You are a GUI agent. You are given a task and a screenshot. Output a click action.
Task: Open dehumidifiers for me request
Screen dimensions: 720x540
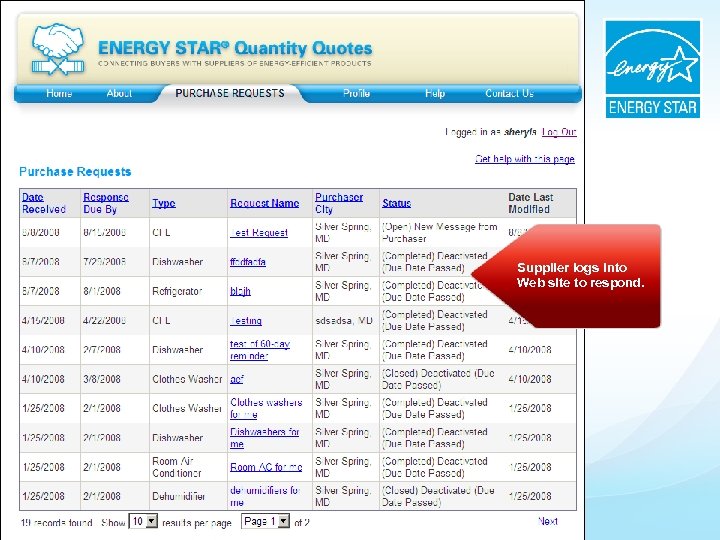[264, 496]
